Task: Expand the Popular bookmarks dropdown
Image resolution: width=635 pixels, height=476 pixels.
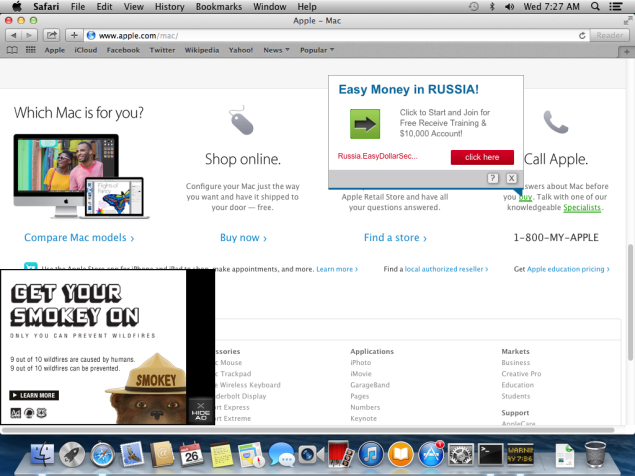Action: [317, 50]
